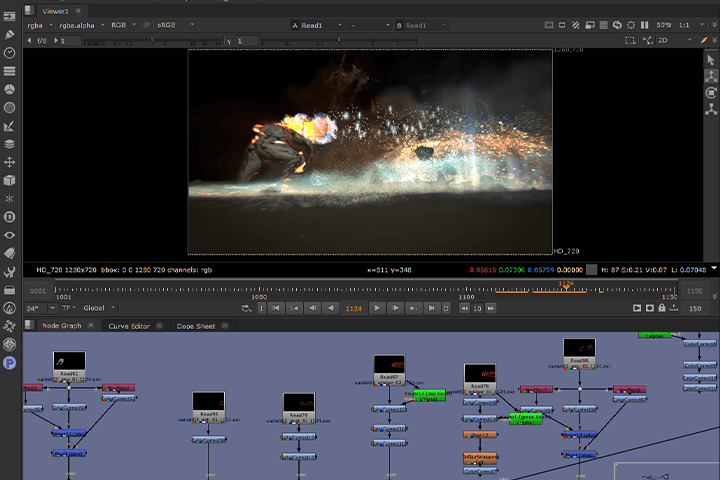The image size is (720, 480).
Task: Open the Metadata nodes tag icon
Action: (9, 253)
